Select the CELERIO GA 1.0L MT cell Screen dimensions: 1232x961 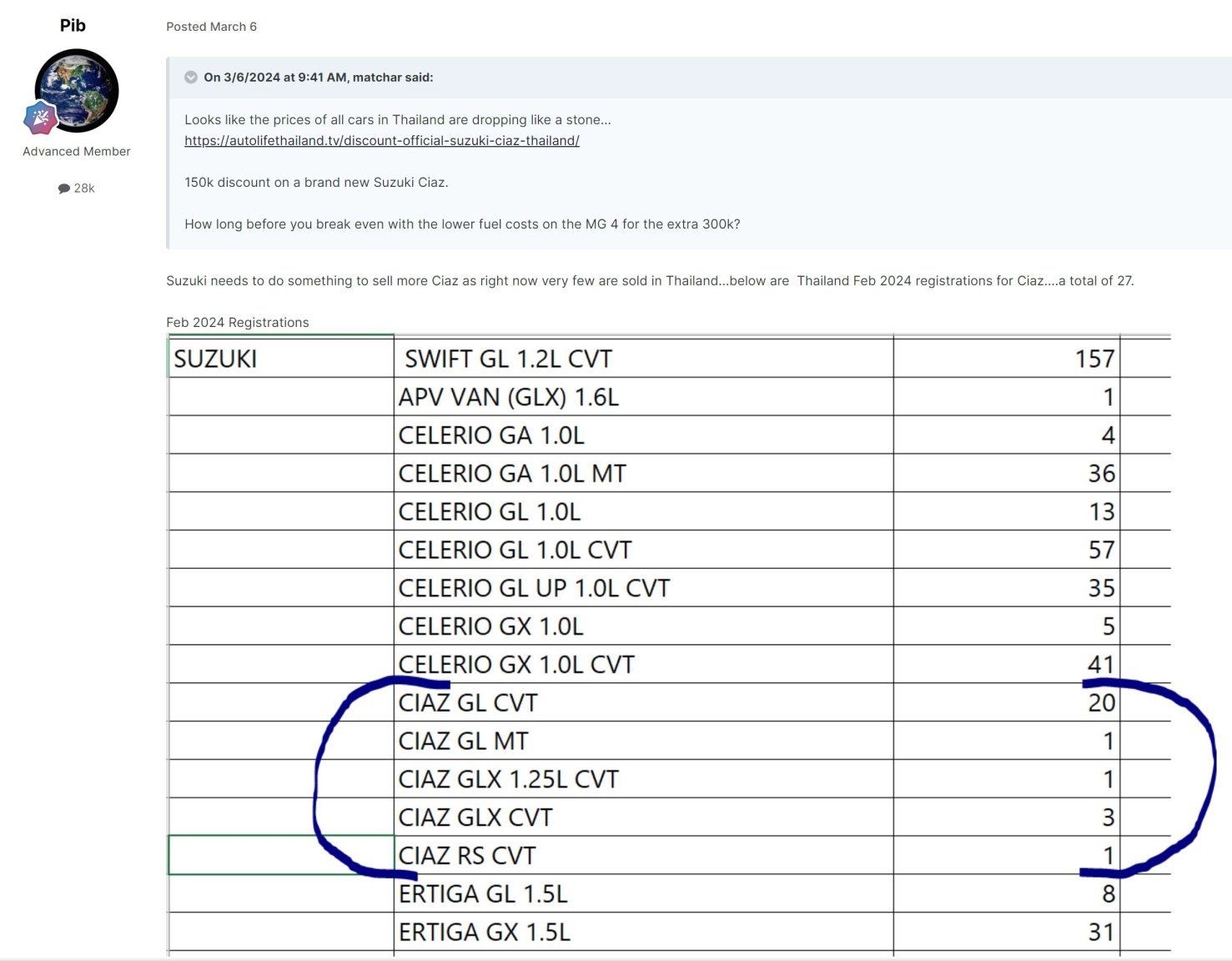tap(643, 473)
